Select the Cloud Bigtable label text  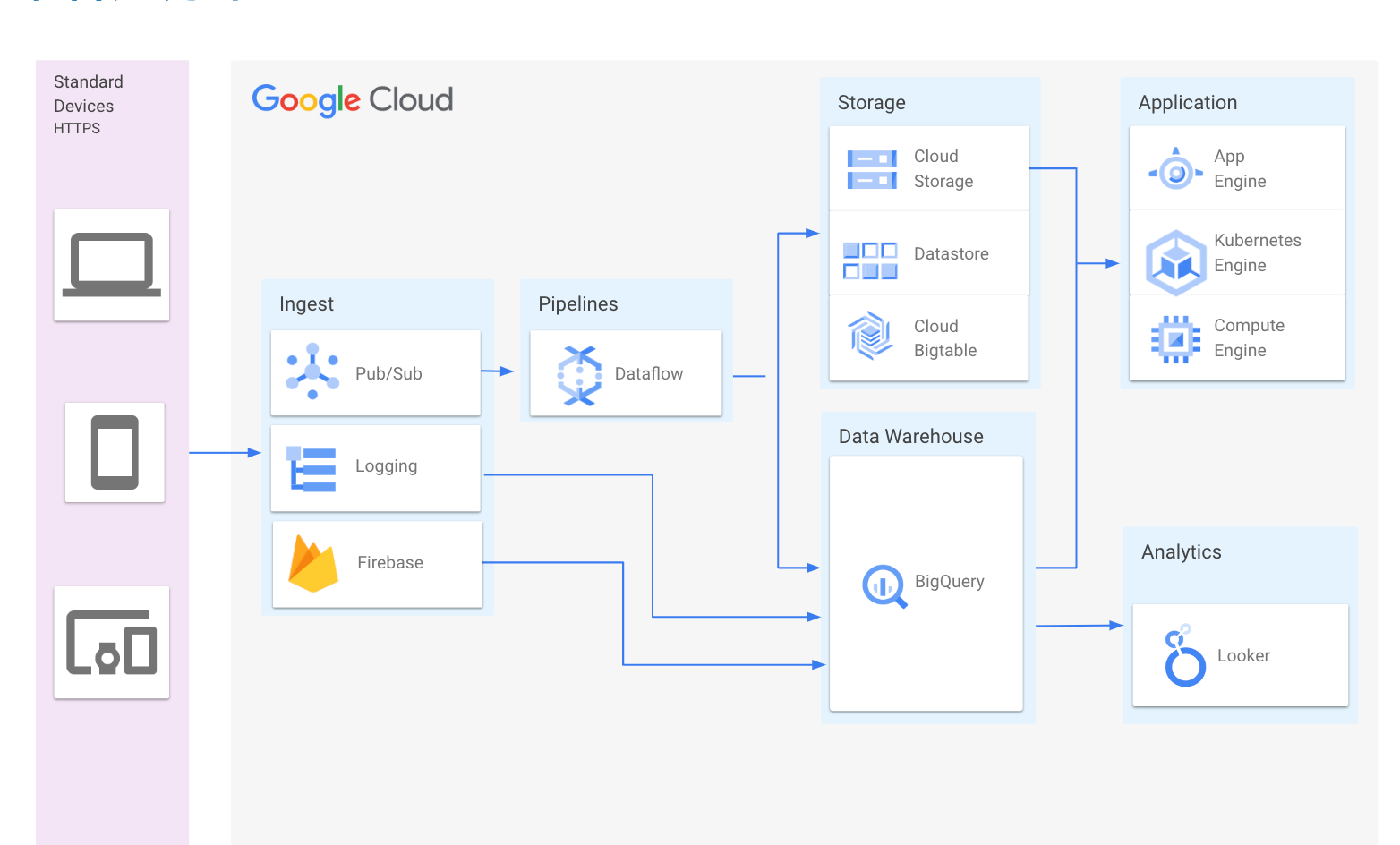click(x=945, y=338)
